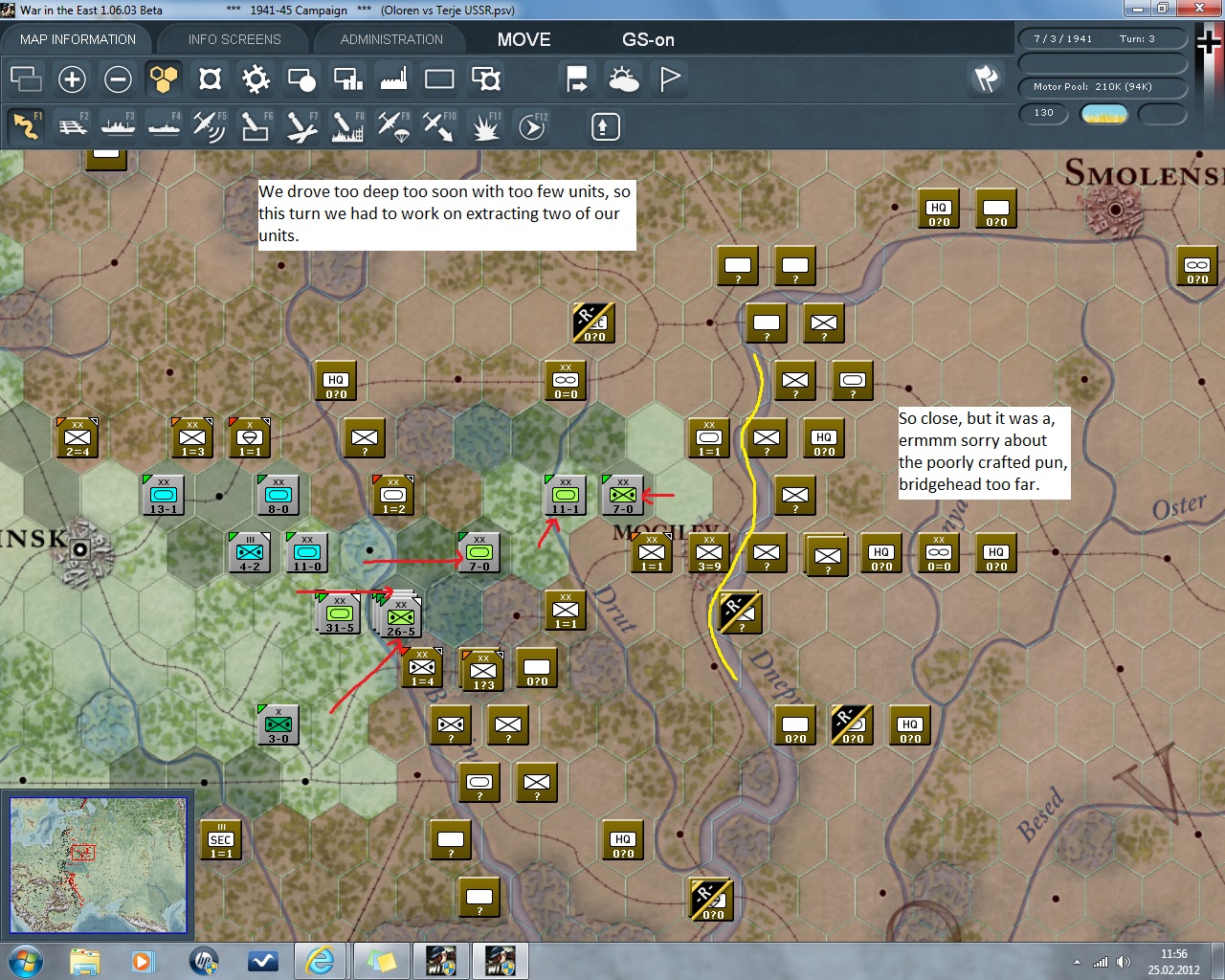The width and height of the screenshot is (1225, 980).
Task: Click the F12 end turn arrow icon
Action: 532,126
